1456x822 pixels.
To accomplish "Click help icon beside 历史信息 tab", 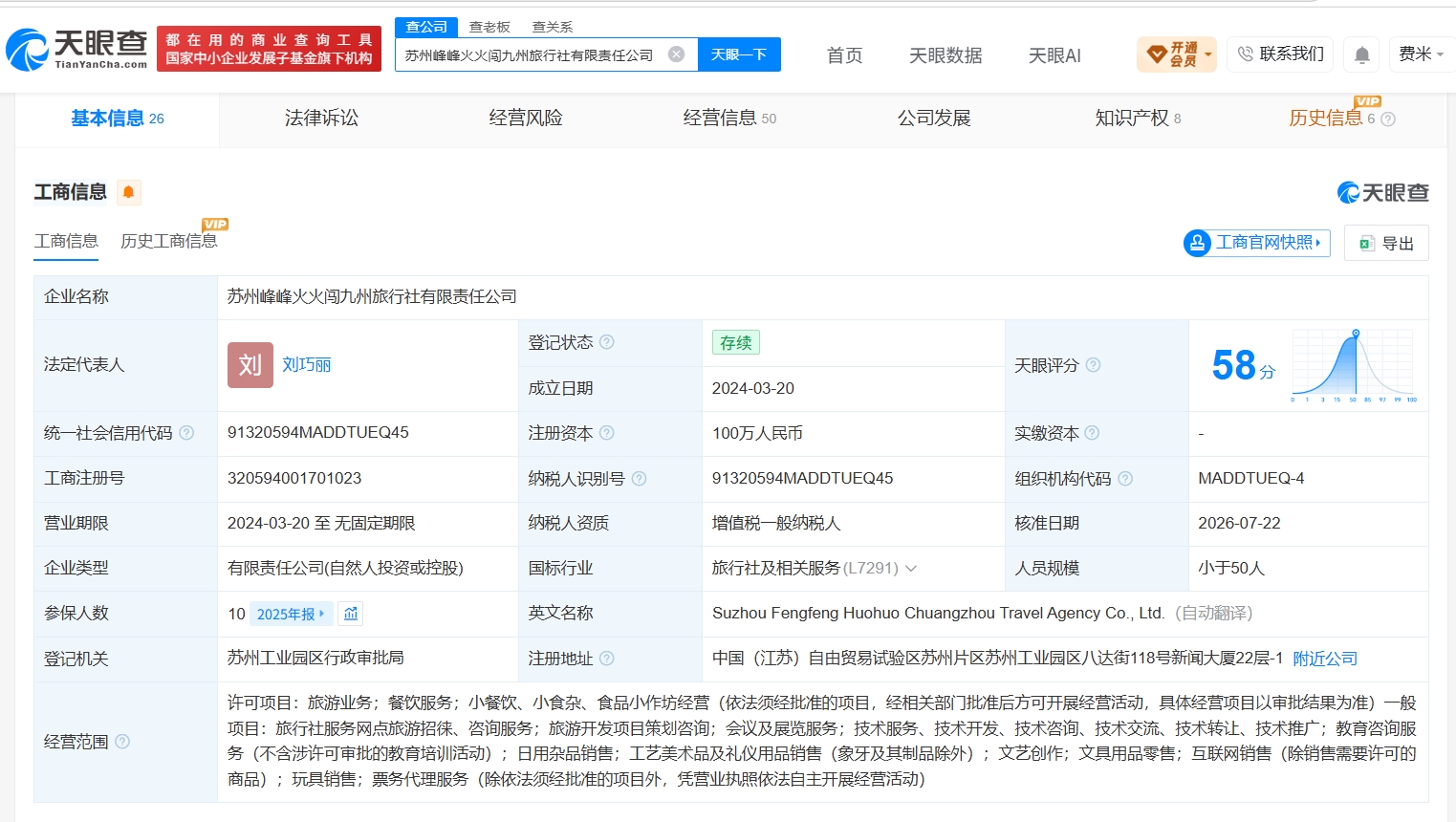I will point(1388,119).
